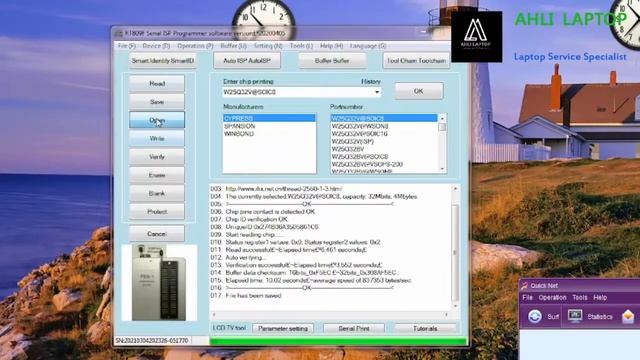Click the Cancel button
The width and height of the screenshot is (640, 360).
(x=157, y=234)
